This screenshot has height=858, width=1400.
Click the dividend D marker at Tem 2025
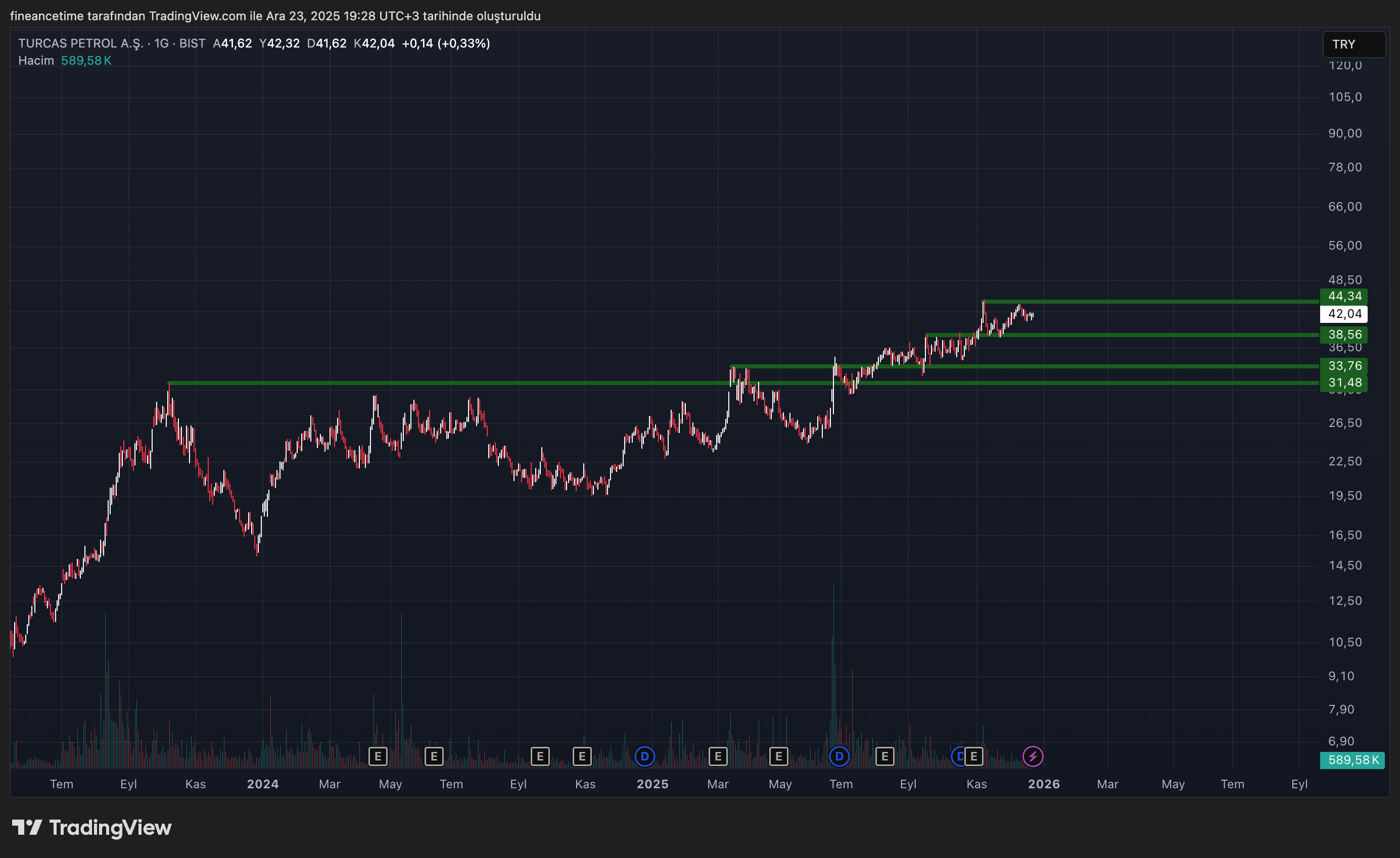(839, 756)
